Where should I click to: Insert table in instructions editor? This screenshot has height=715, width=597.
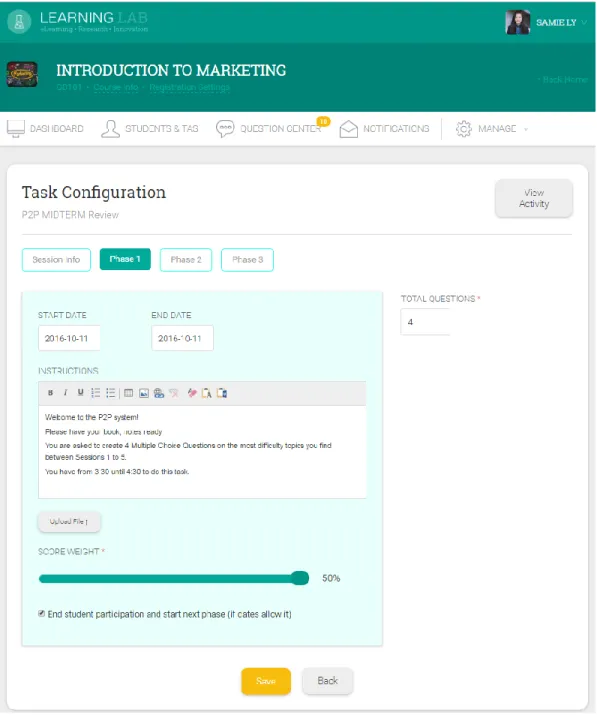129,393
